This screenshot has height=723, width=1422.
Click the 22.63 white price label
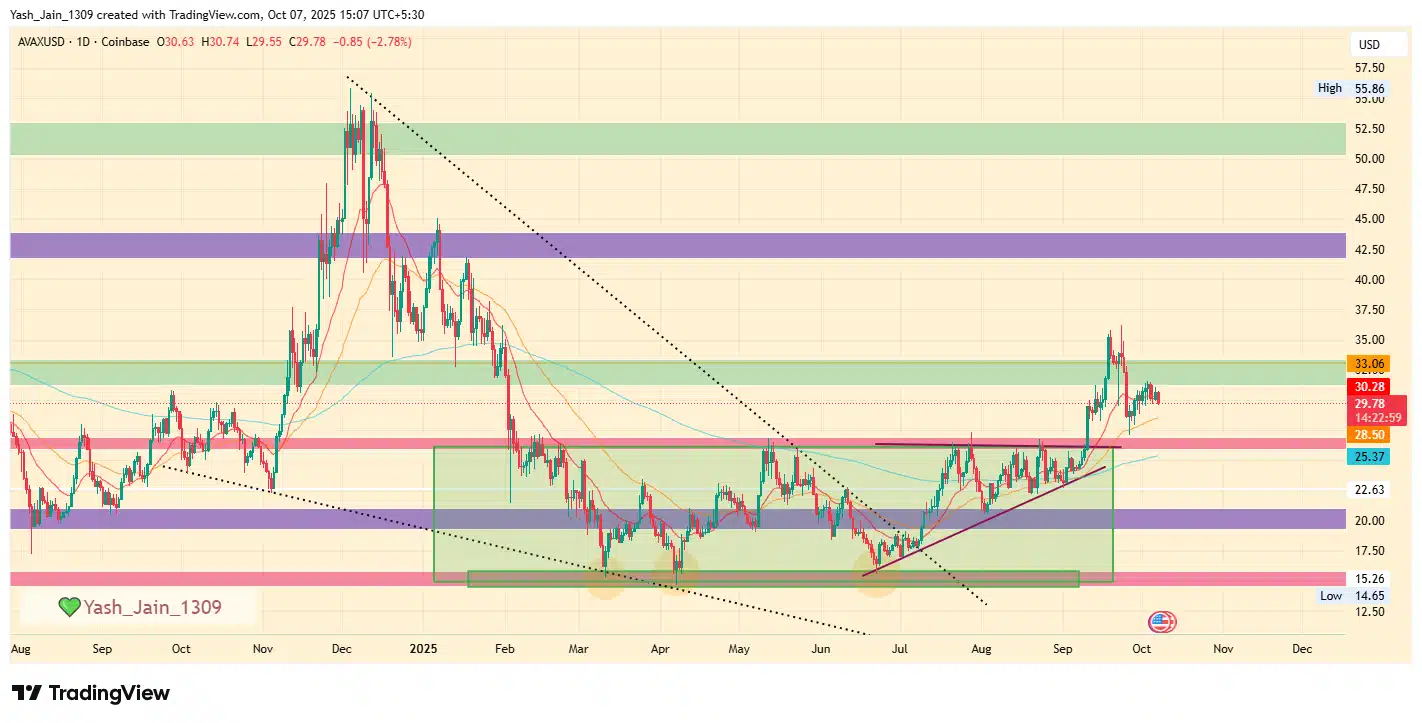1368,490
